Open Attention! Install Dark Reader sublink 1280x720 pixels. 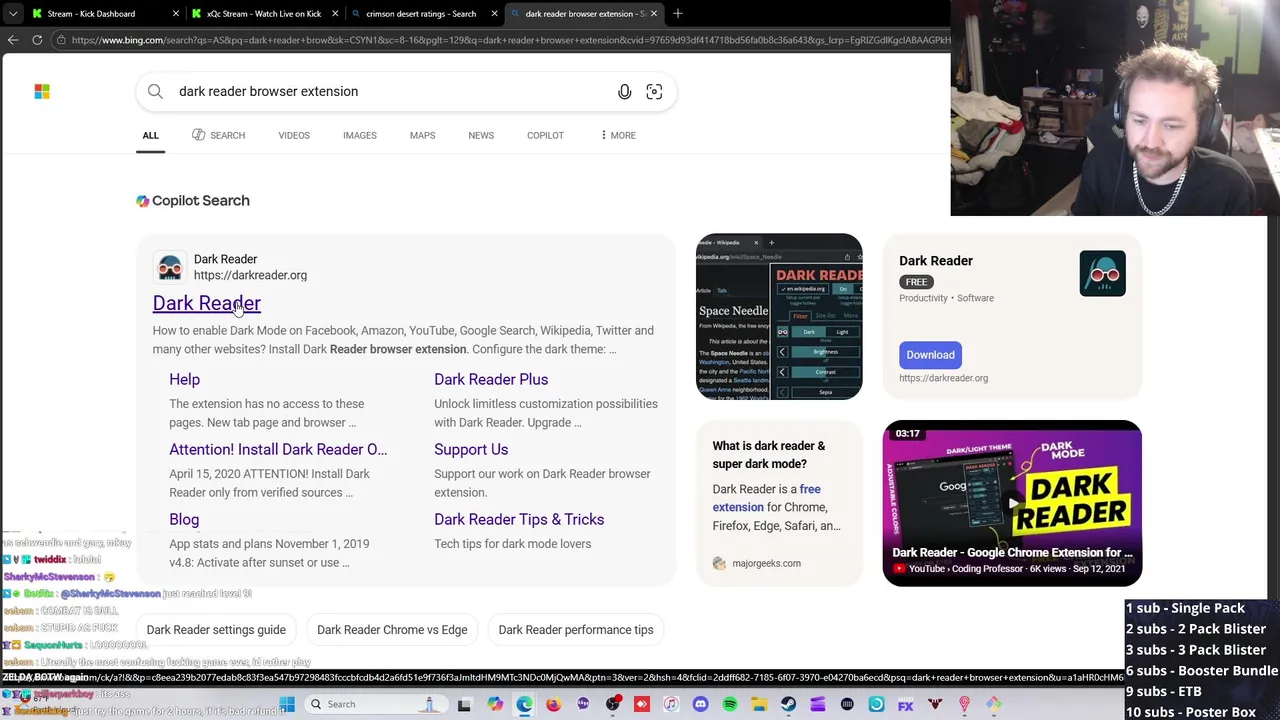click(278, 449)
